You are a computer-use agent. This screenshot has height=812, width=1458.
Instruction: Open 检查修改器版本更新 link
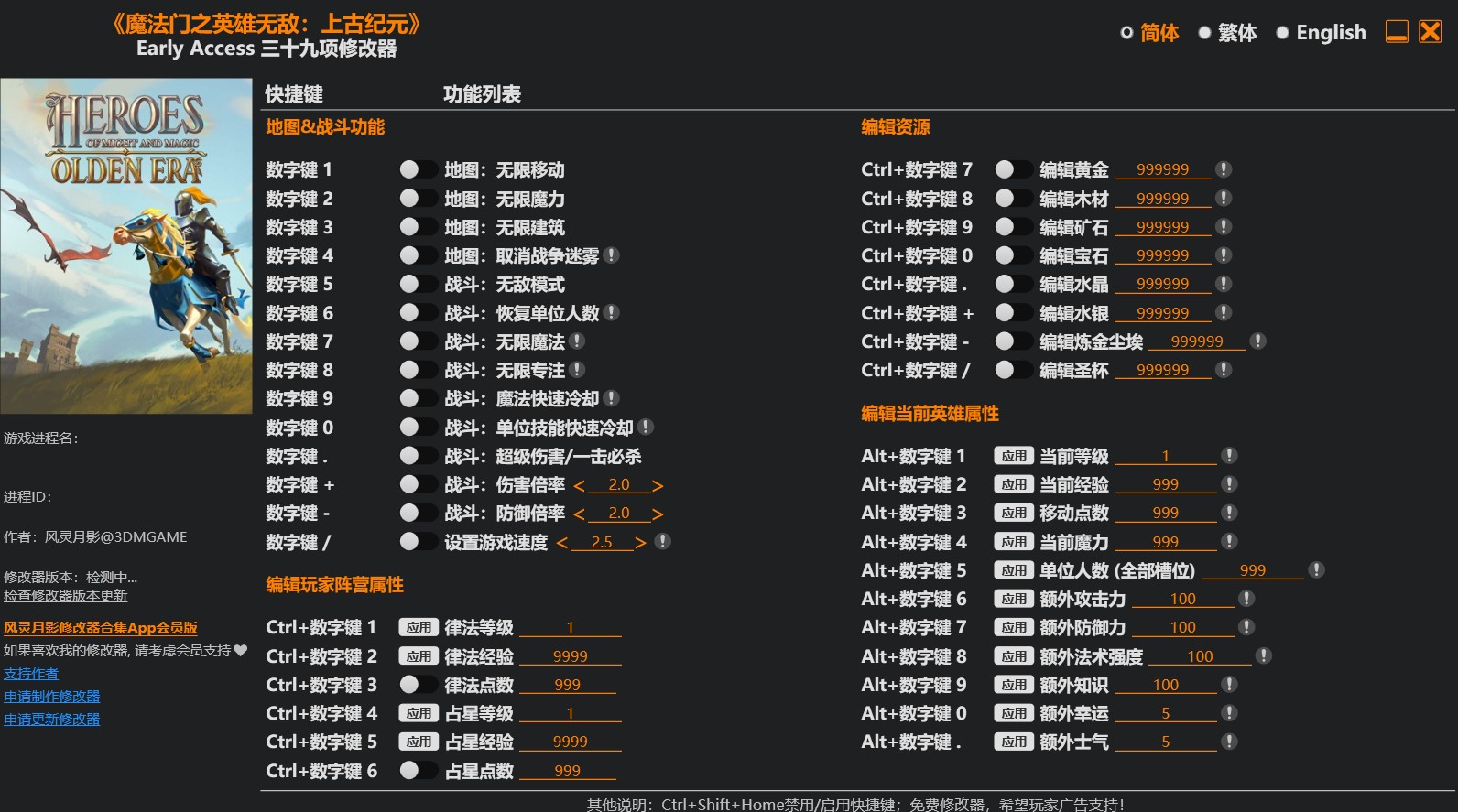(x=66, y=596)
